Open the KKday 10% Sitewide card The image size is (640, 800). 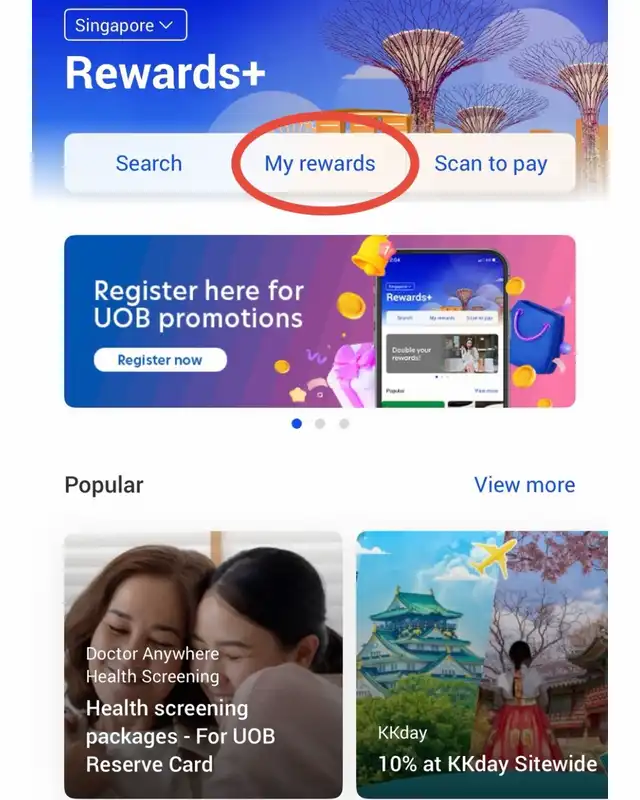tap(482, 664)
